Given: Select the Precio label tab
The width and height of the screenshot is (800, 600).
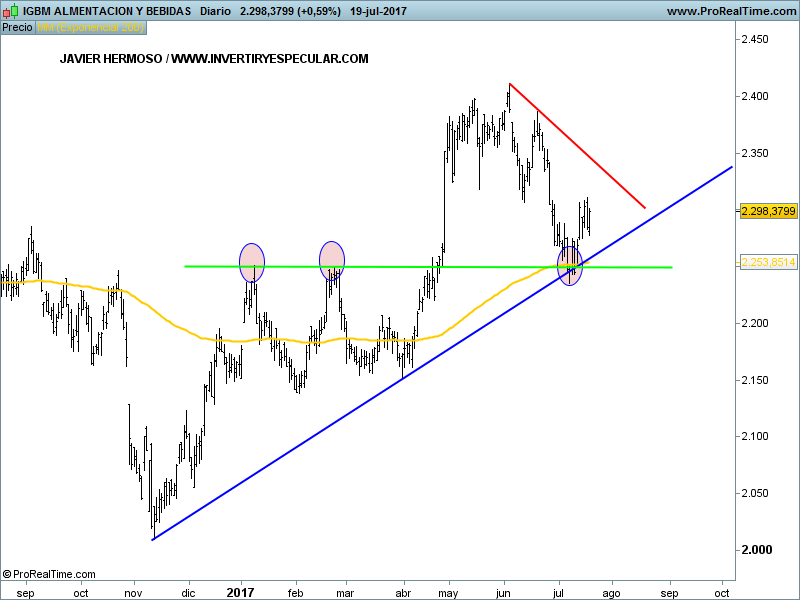Looking at the screenshot, I should click(x=17, y=27).
